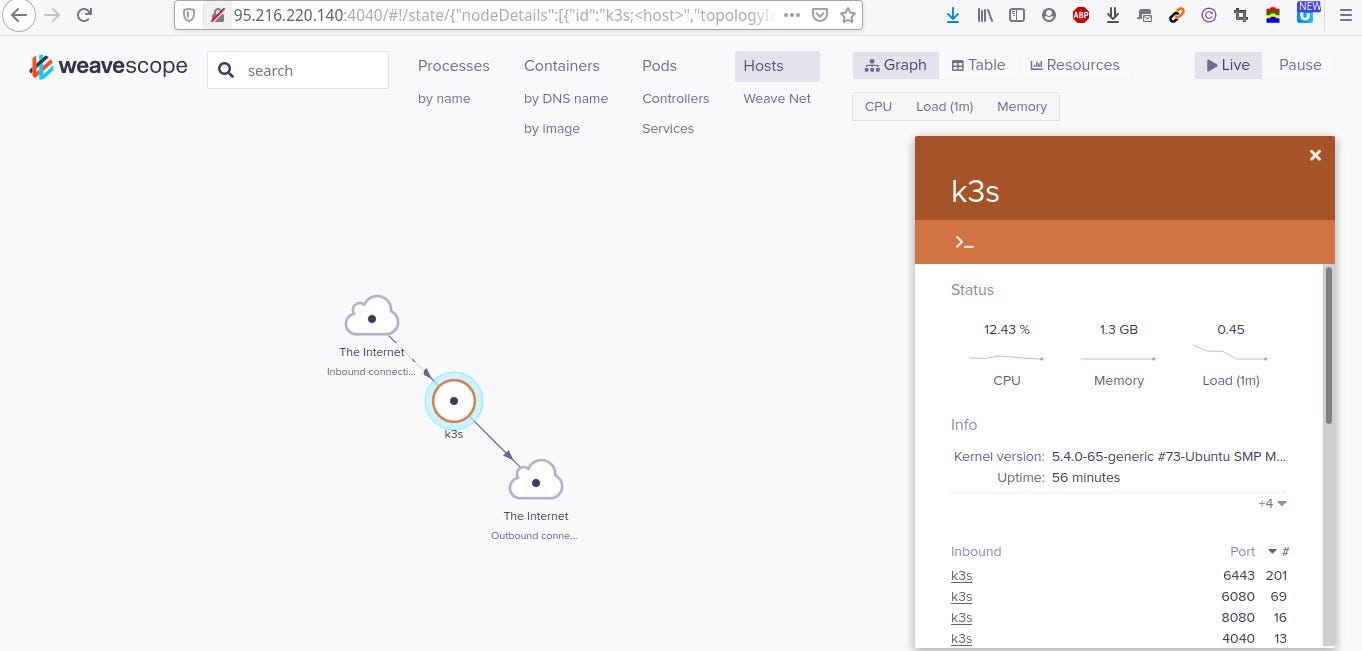Open the blue Downloads arrow icon
The height and width of the screenshot is (651, 1362).
click(x=953, y=15)
